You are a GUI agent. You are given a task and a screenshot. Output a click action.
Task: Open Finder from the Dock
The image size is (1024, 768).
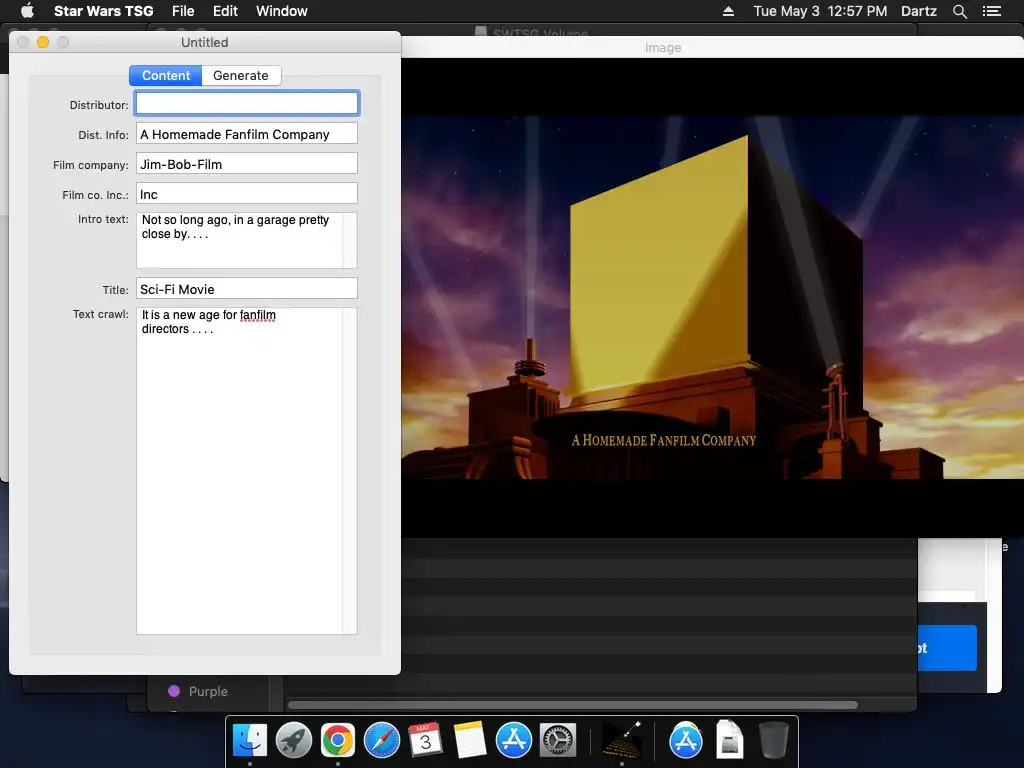[250, 741]
